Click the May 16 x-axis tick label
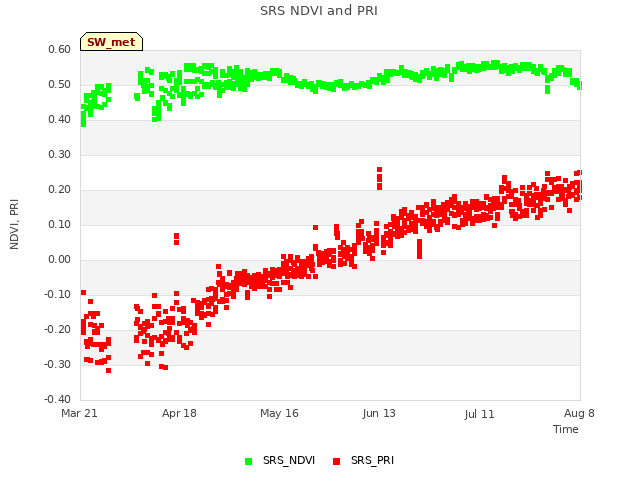The width and height of the screenshot is (640, 480). point(279,413)
